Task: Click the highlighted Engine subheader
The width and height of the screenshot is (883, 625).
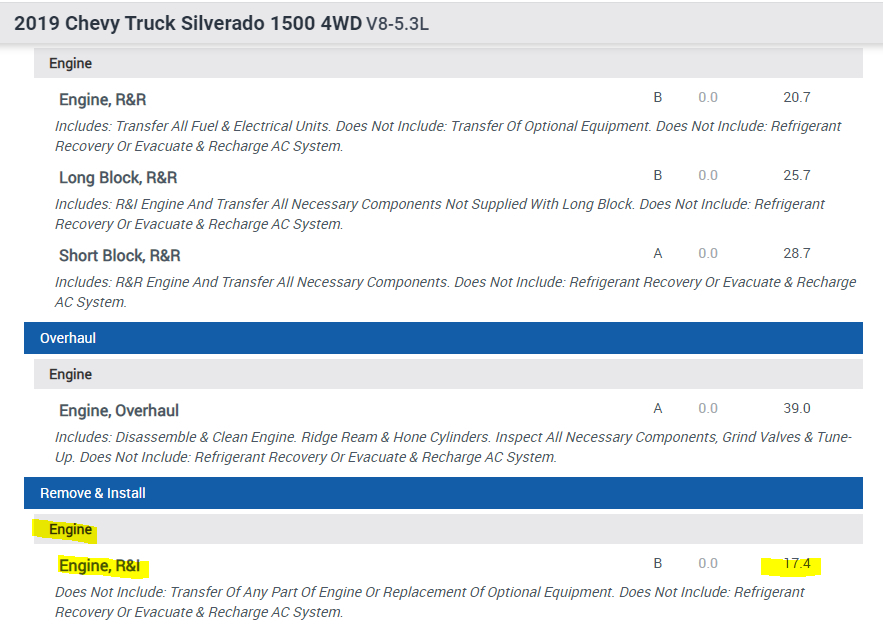Action: point(70,529)
